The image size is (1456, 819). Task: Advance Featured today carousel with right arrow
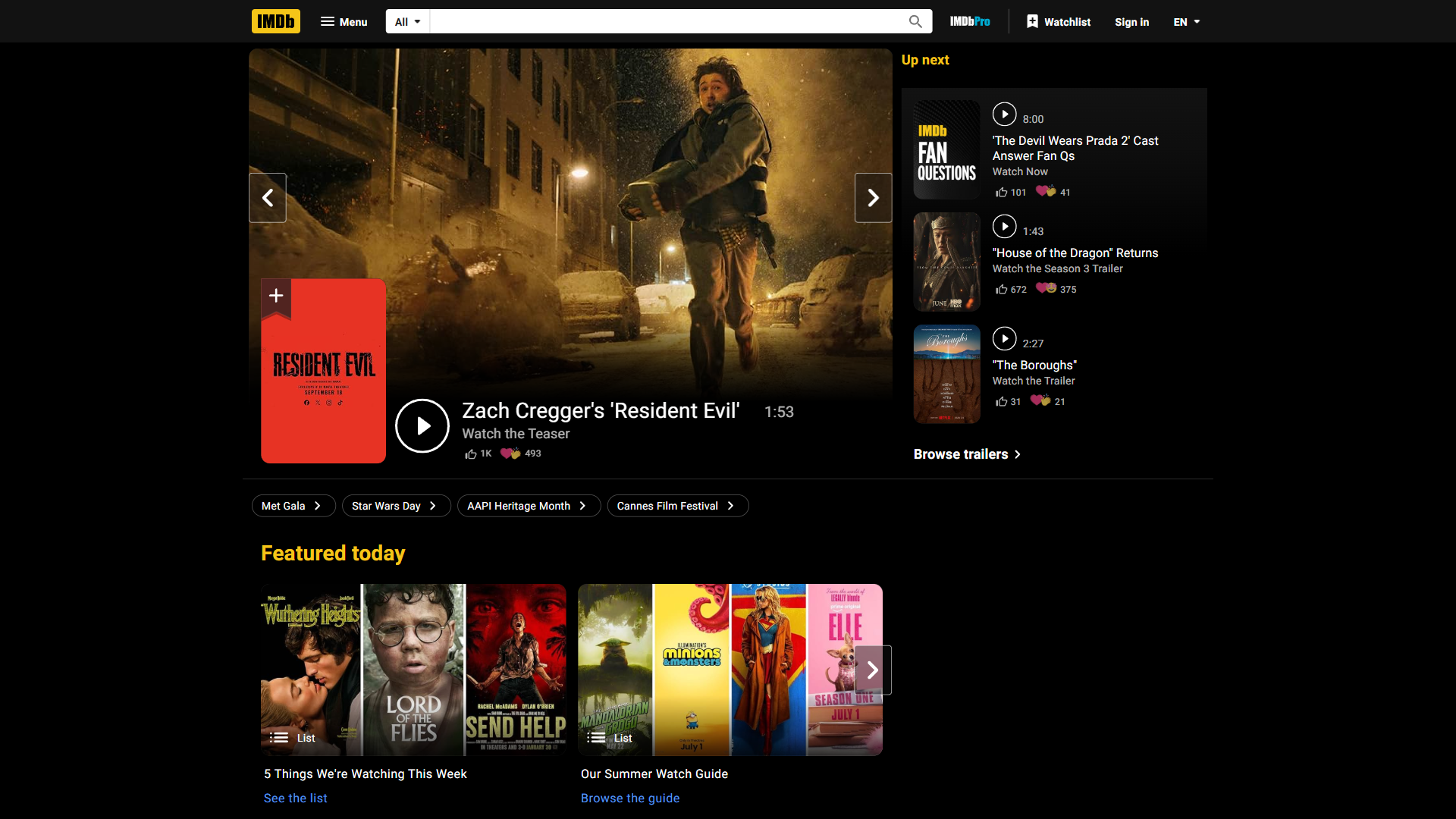pyautogui.click(x=873, y=670)
